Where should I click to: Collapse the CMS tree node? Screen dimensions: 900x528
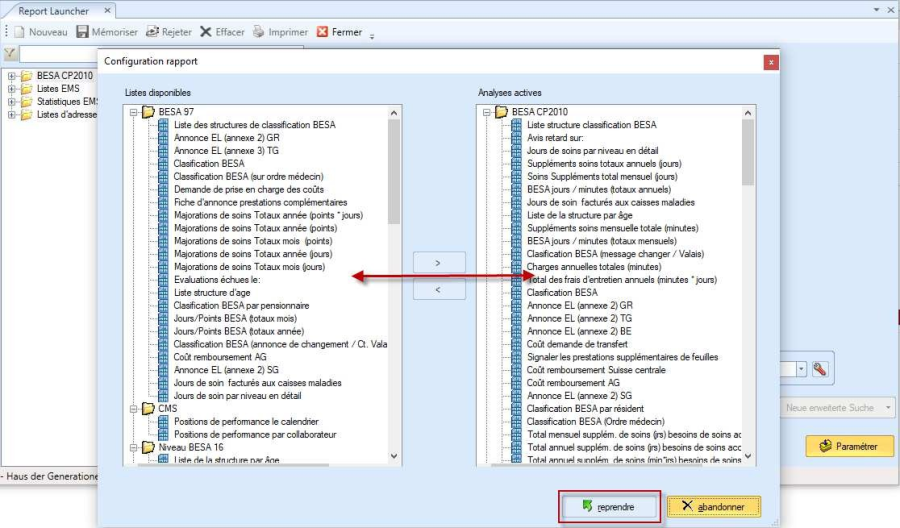pos(134,409)
